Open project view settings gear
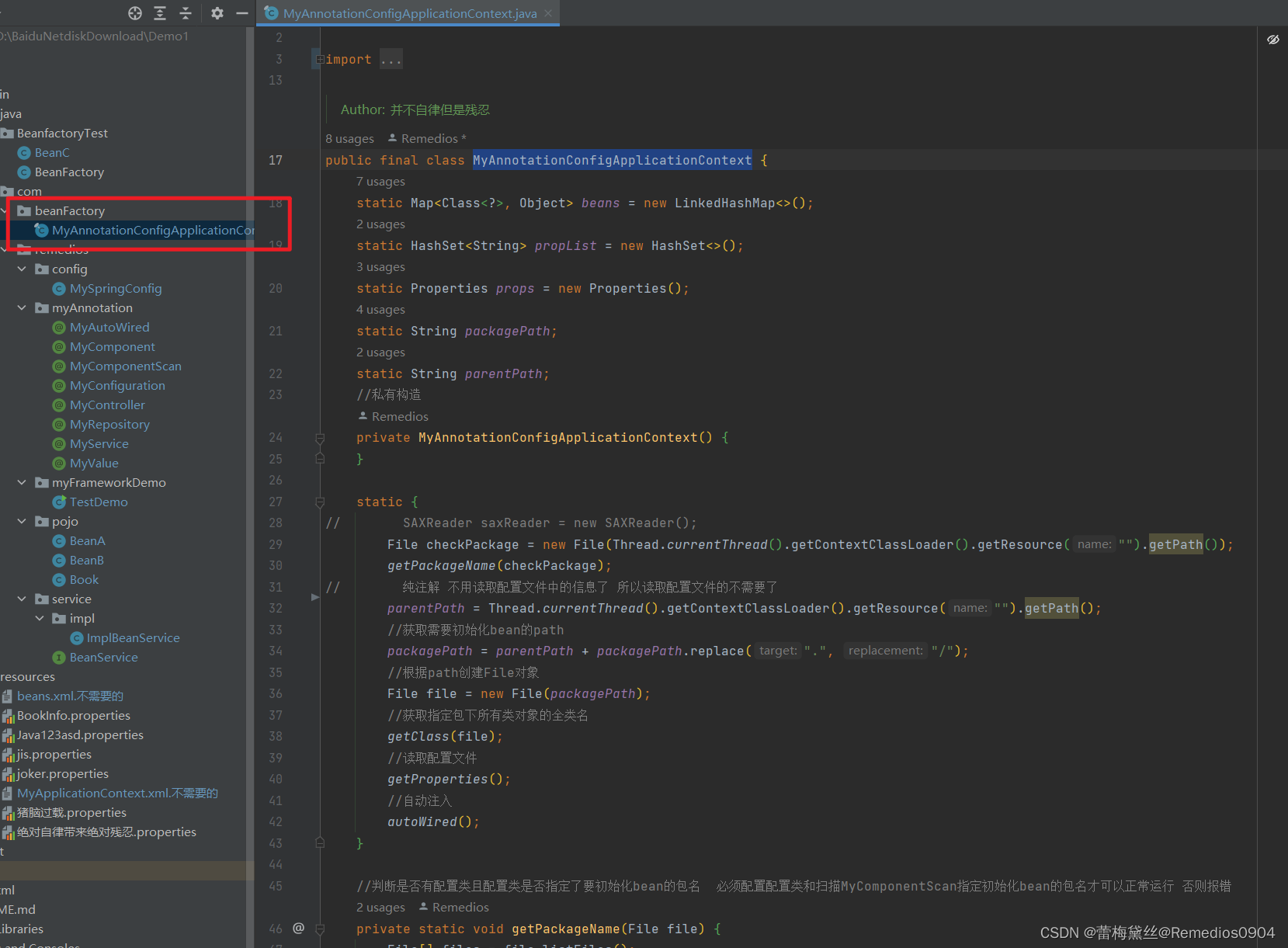Image resolution: width=1288 pixels, height=948 pixels. (x=217, y=13)
